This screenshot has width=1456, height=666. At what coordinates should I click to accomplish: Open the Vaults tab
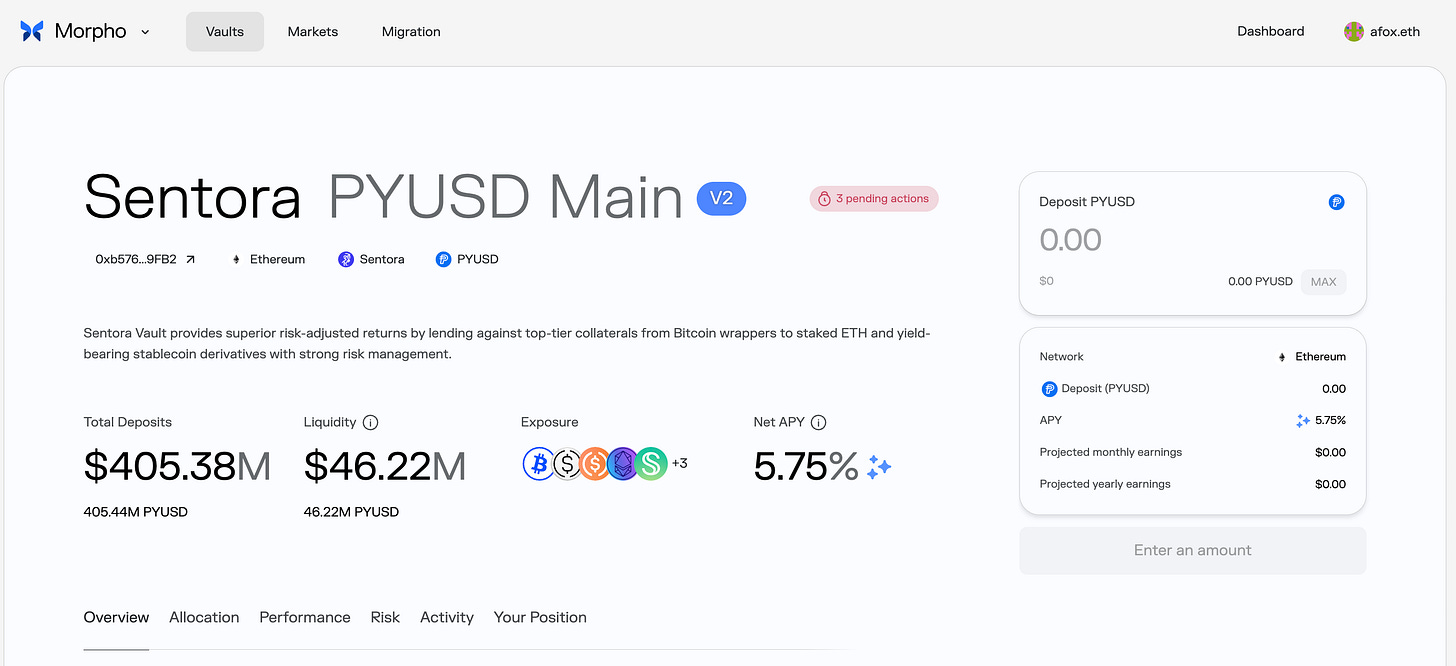coord(225,32)
